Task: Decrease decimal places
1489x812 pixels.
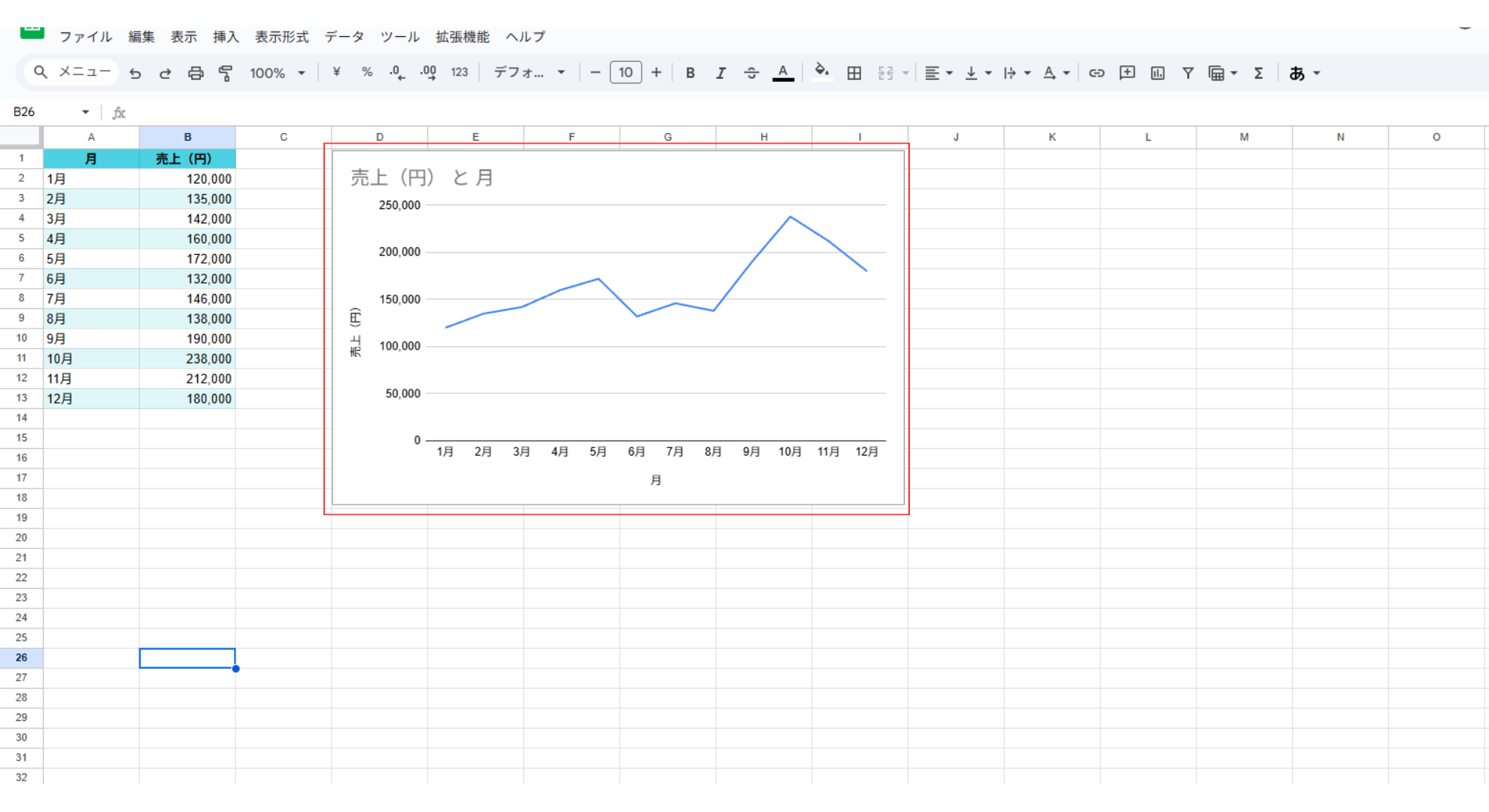Action: tap(397, 72)
